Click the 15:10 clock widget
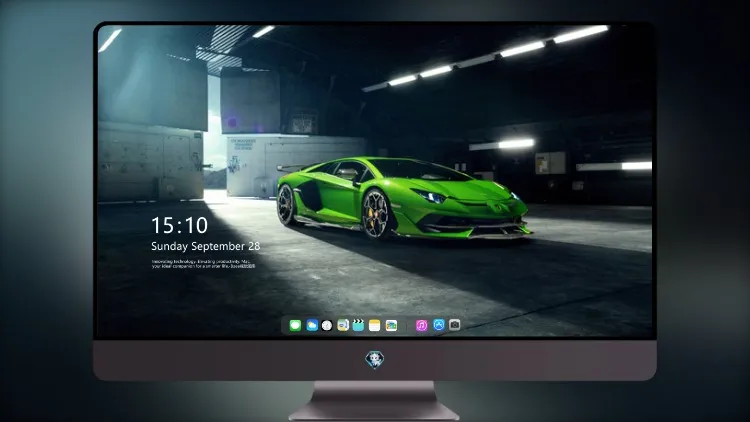This screenshot has height=422, width=750. point(179,225)
